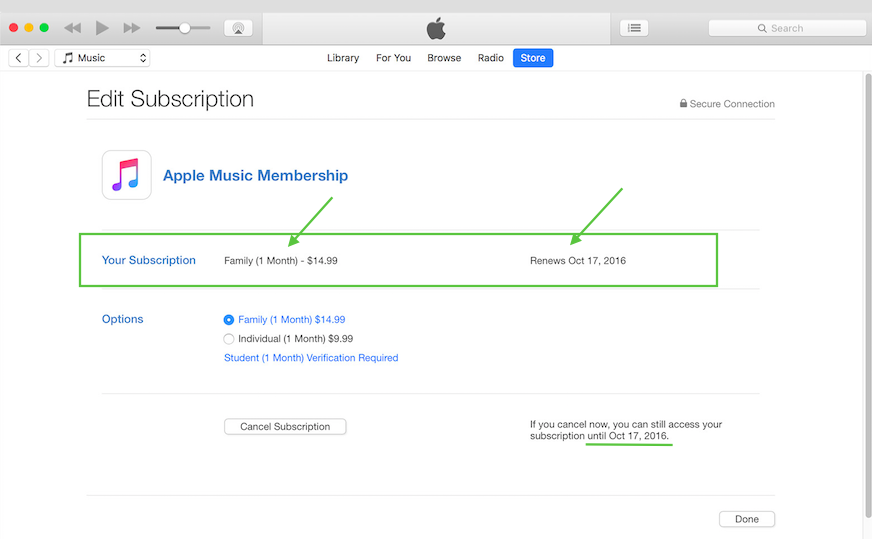Go back with the left arrow

(x=19, y=58)
